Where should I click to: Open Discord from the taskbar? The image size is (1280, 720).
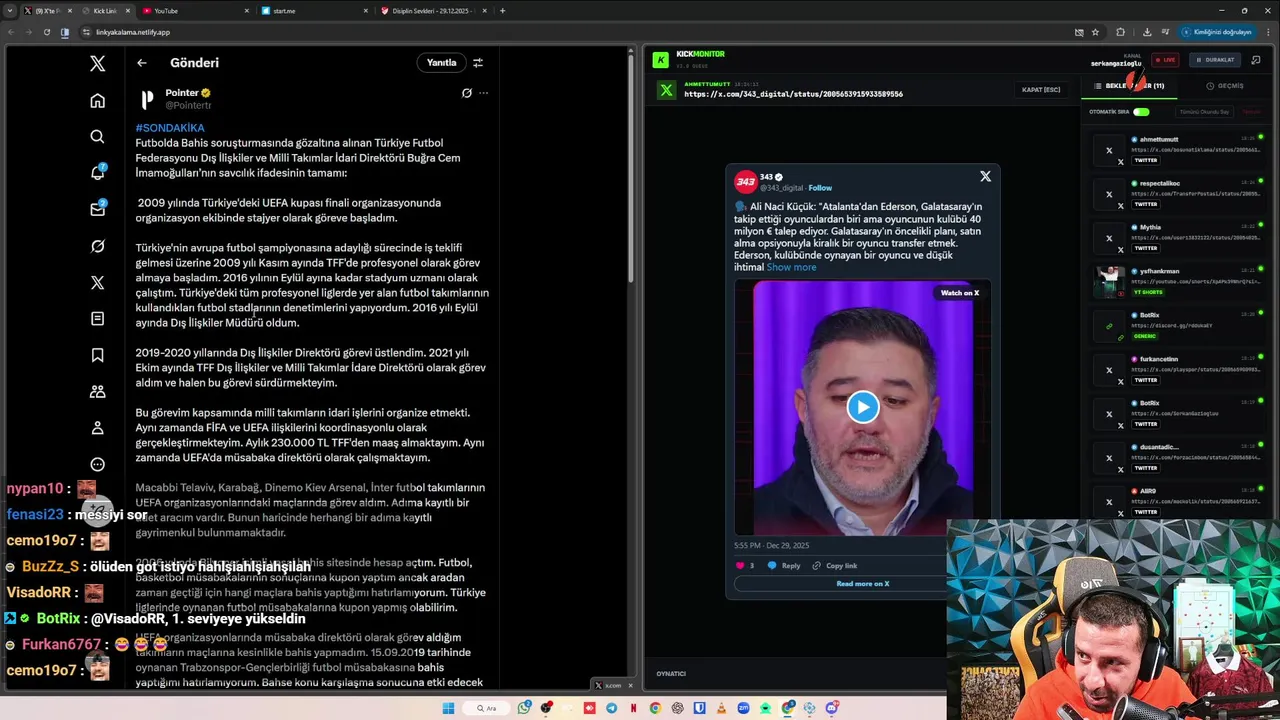point(832,708)
